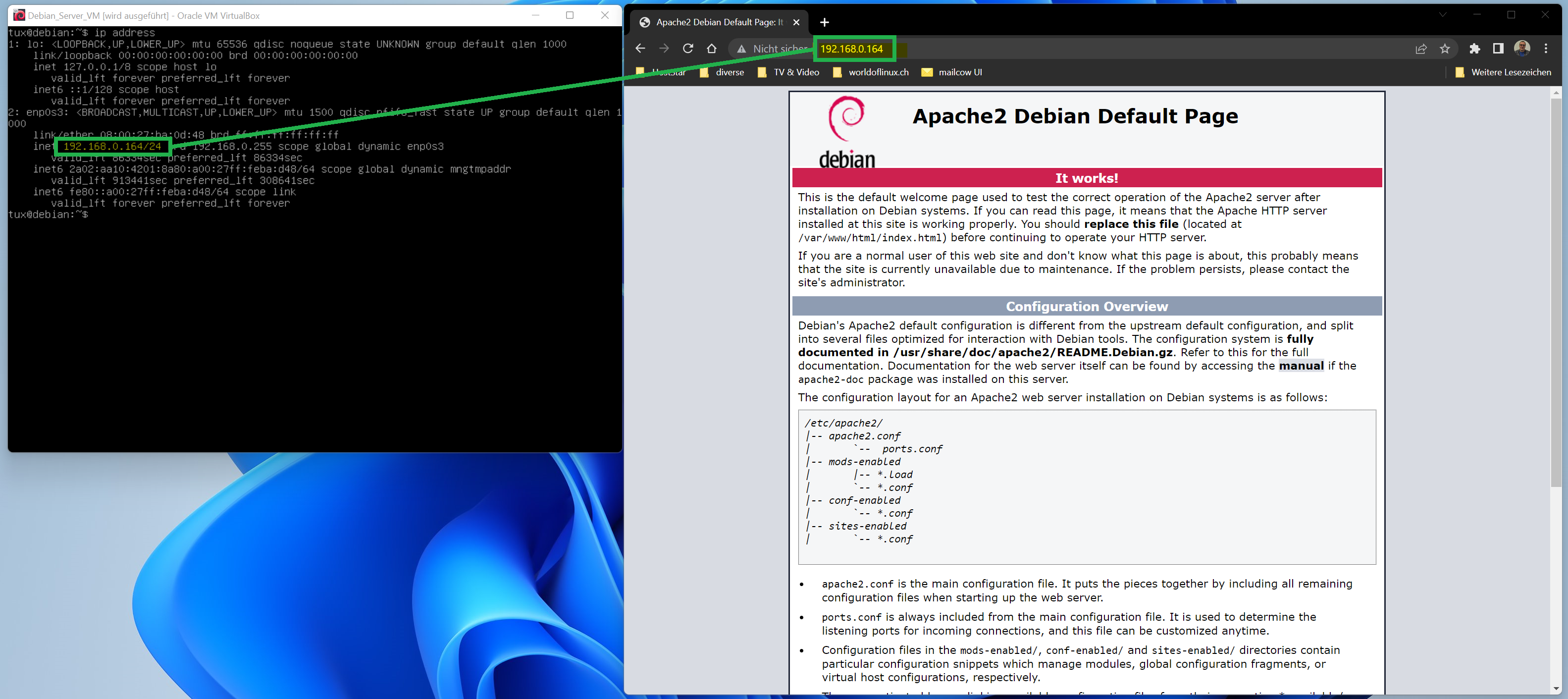Viewport: 1568px width, 699px height.
Task: Click the VirtualBox window title text
Action: pyautogui.click(x=144, y=16)
